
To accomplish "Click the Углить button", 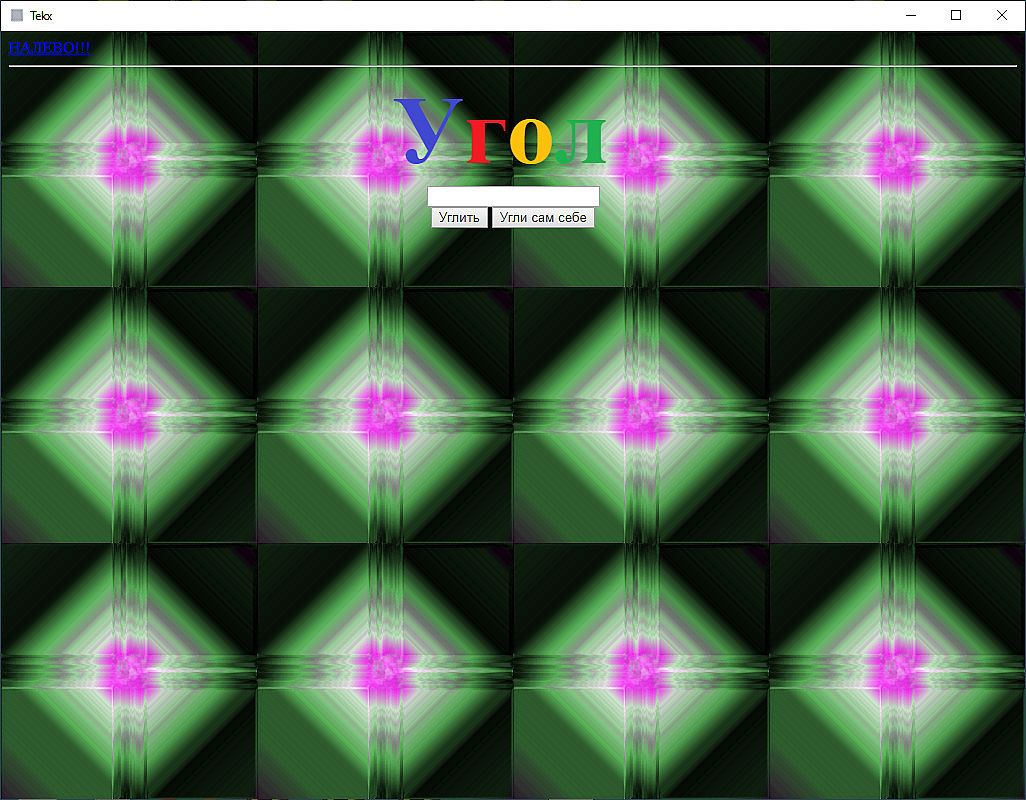I will (x=459, y=217).
